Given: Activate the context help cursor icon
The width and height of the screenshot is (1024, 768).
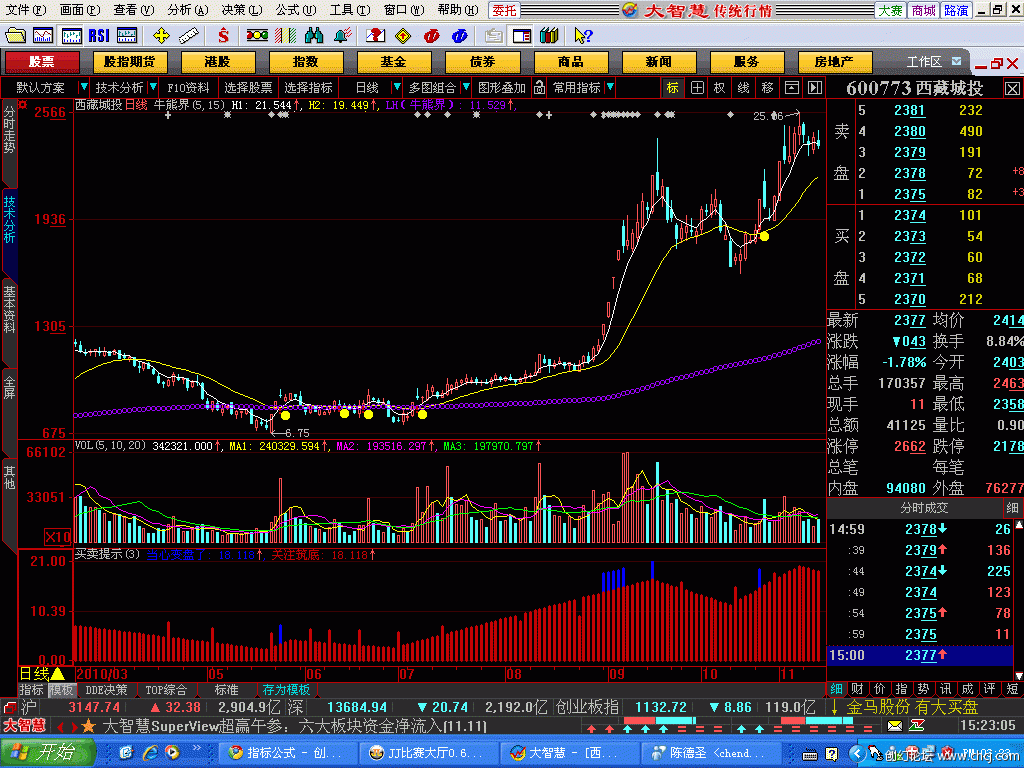Looking at the screenshot, I should click(582, 35).
